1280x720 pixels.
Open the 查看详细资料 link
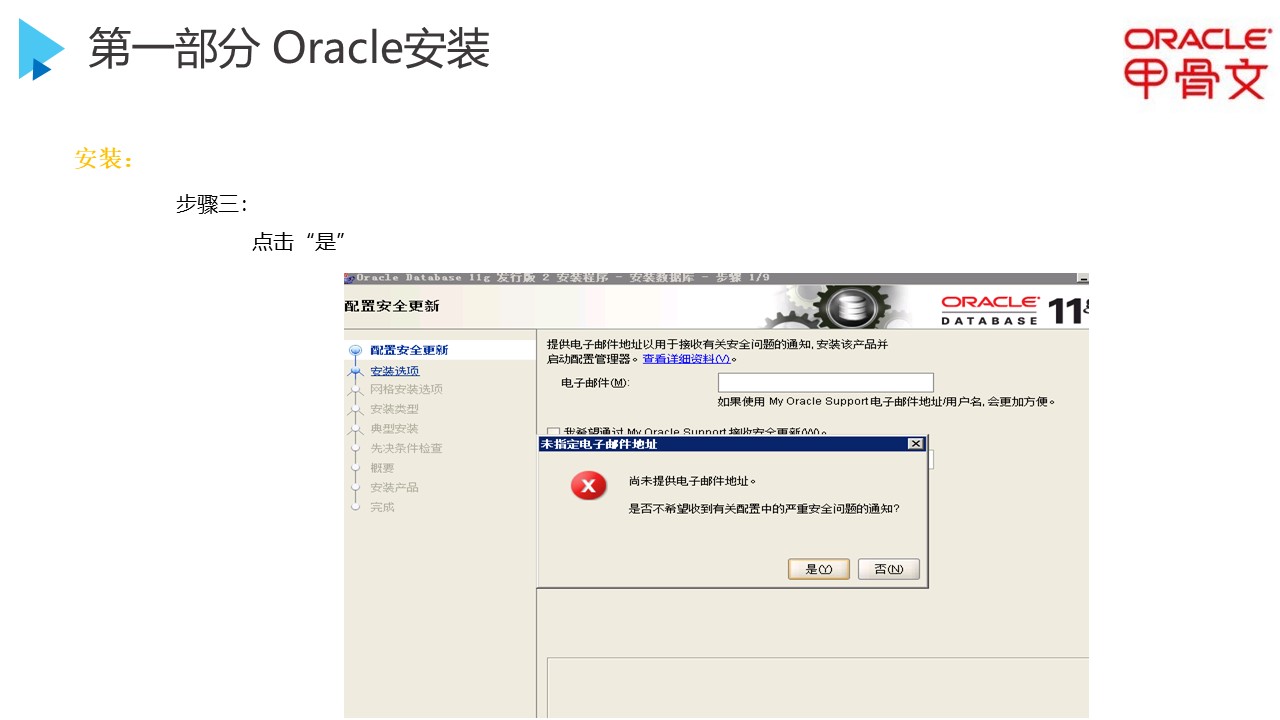coord(686,359)
